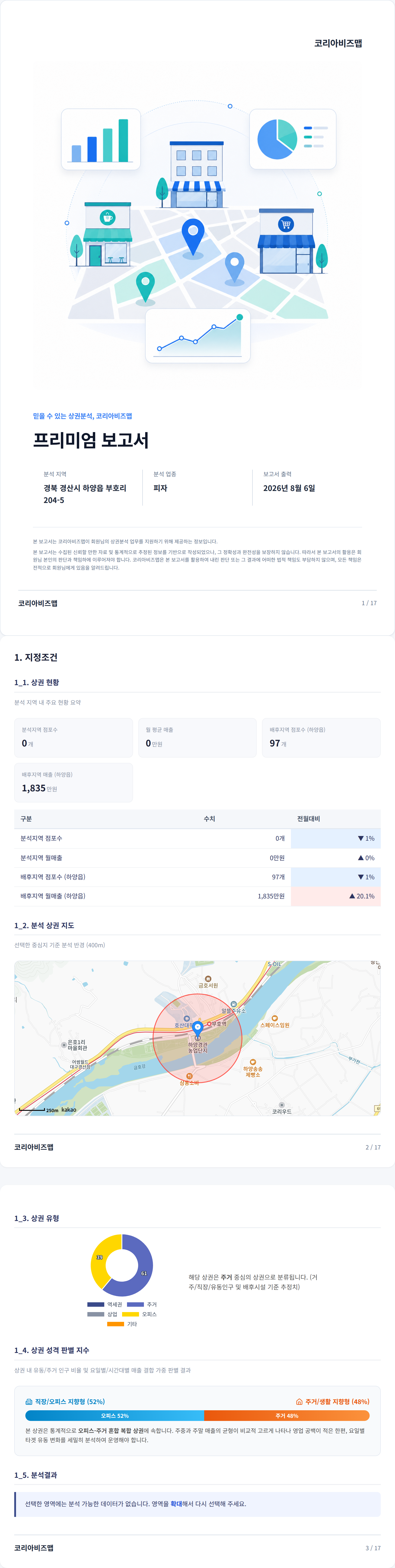Click the 20.1% change cell
Image resolution: width=395 pixels, height=1568 pixels.
click(x=336, y=896)
